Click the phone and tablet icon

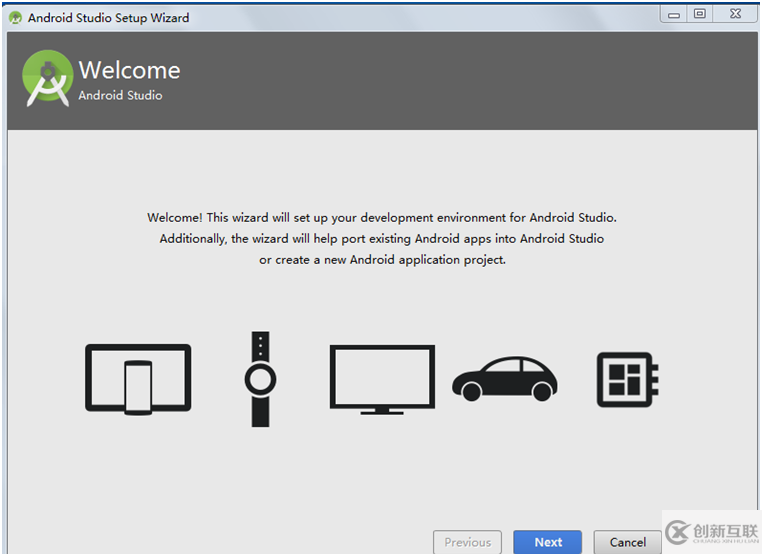coord(138,379)
